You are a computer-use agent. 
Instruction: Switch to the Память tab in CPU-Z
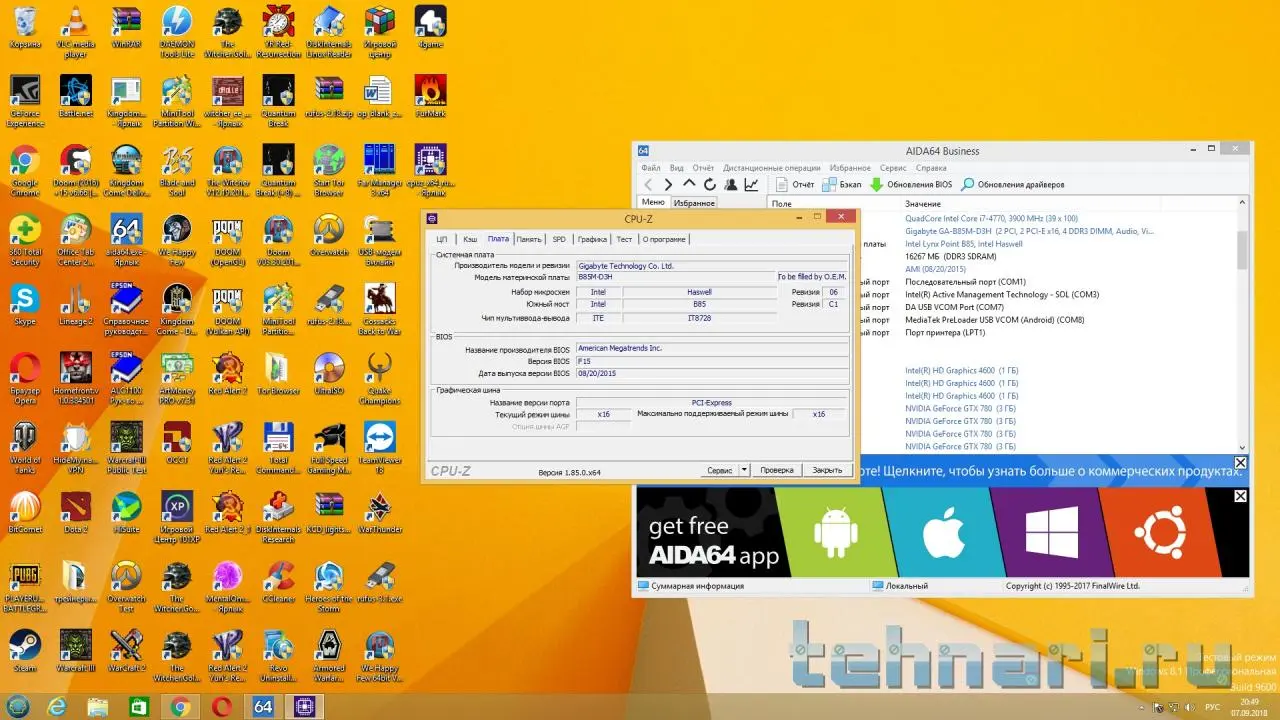pos(529,239)
